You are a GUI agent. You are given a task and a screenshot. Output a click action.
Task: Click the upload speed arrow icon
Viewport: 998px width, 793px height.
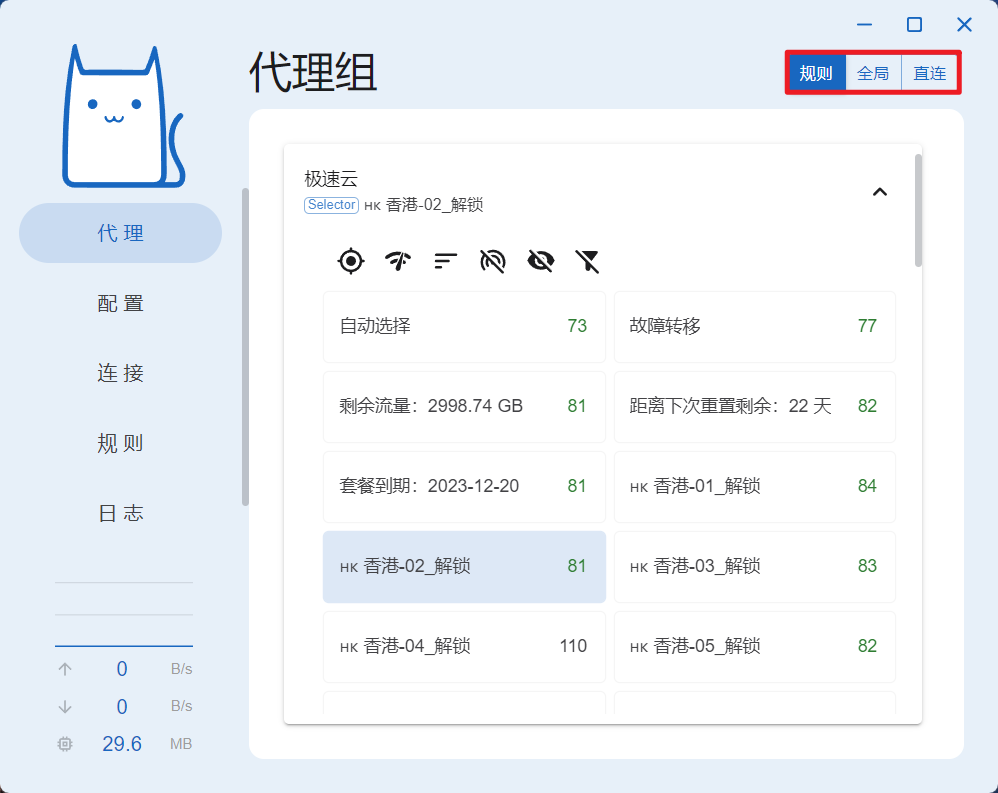[x=65, y=669]
